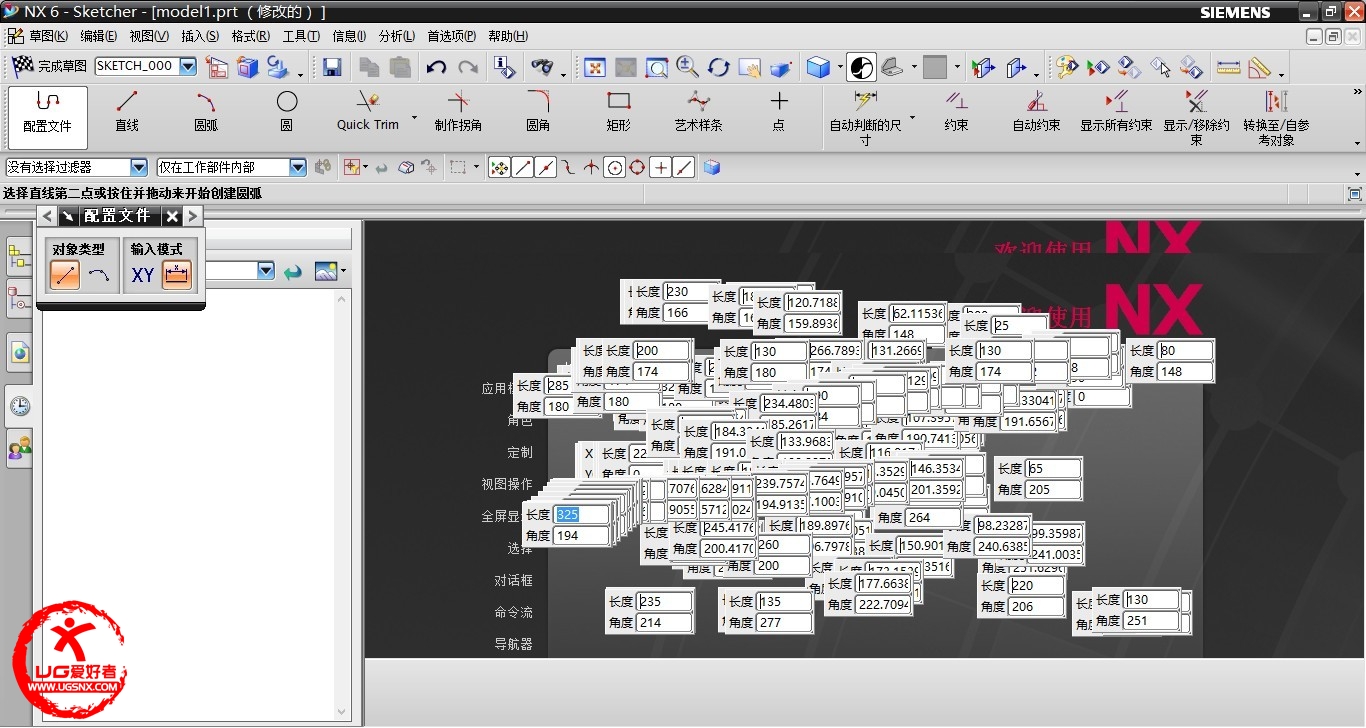Click the zoom magnifier with plus-minus
Image resolution: width=1366 pixels, height=728 pixels.
[x=687, y=67]
